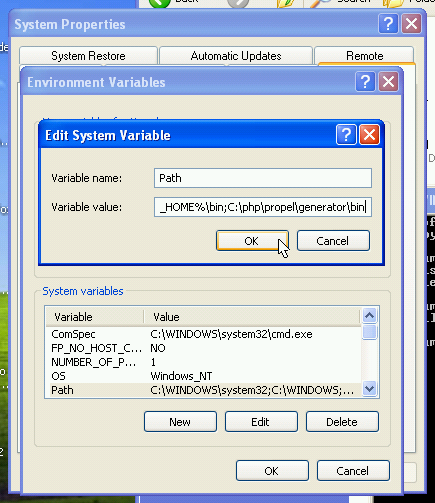This screenshot has width=435, height=503.
Task: Cancel the Edit System Variable dialog
Action: pyautogui.click(x=333, y=240)
